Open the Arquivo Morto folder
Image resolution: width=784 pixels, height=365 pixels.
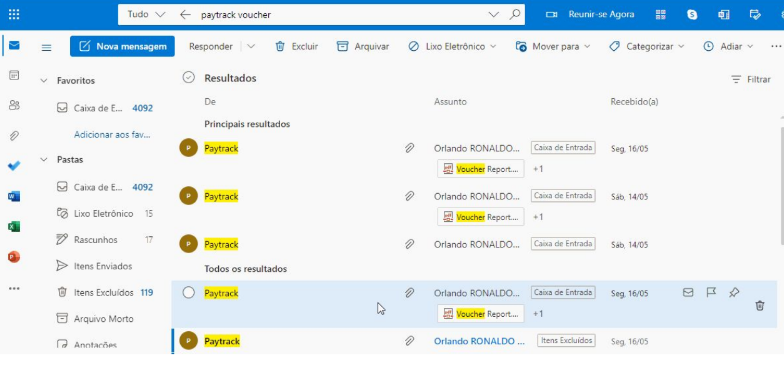[104, 319]
